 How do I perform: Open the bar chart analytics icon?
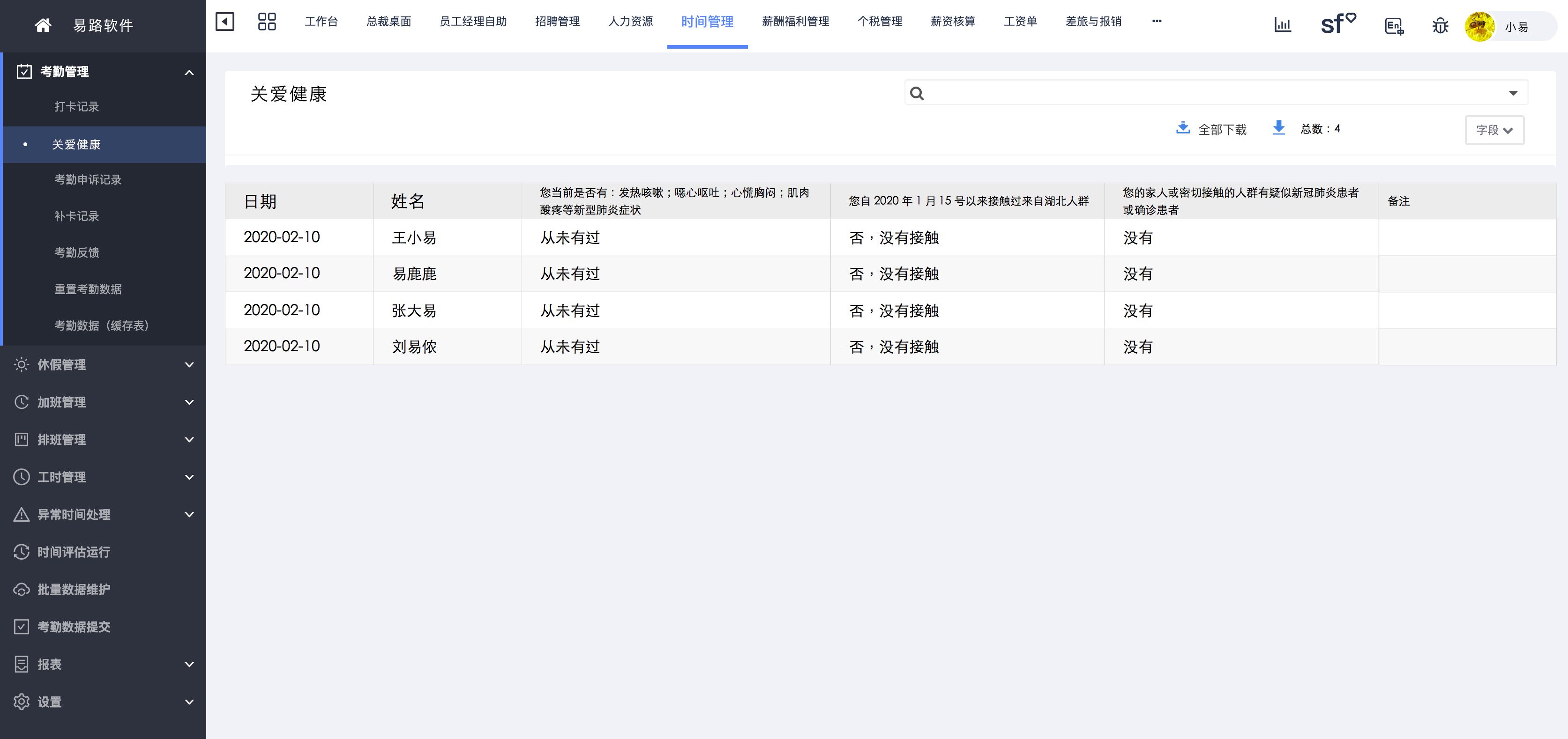(x=1283, y=26)
